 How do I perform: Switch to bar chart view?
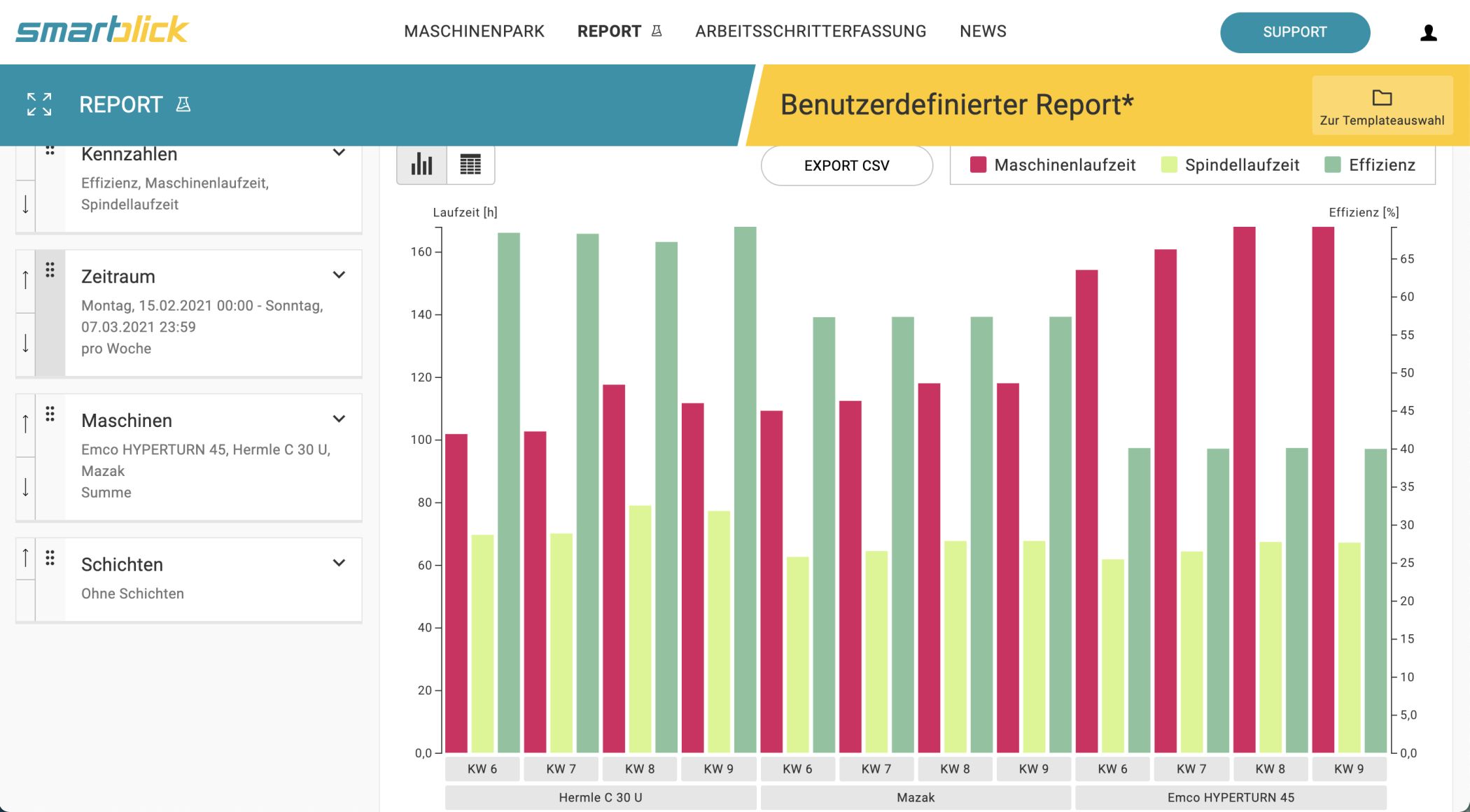tap(421, 165)
